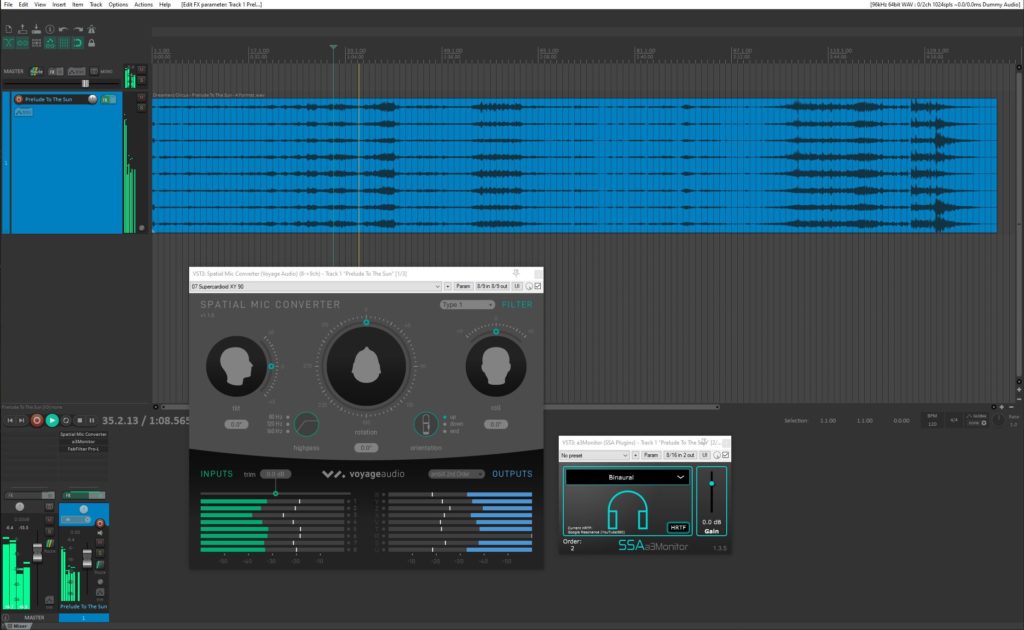Image resolution: width=1024 pixels, height=630 pixels.
Task: Toggle the locking padlock icon
Action: click(x=91, y=43)
